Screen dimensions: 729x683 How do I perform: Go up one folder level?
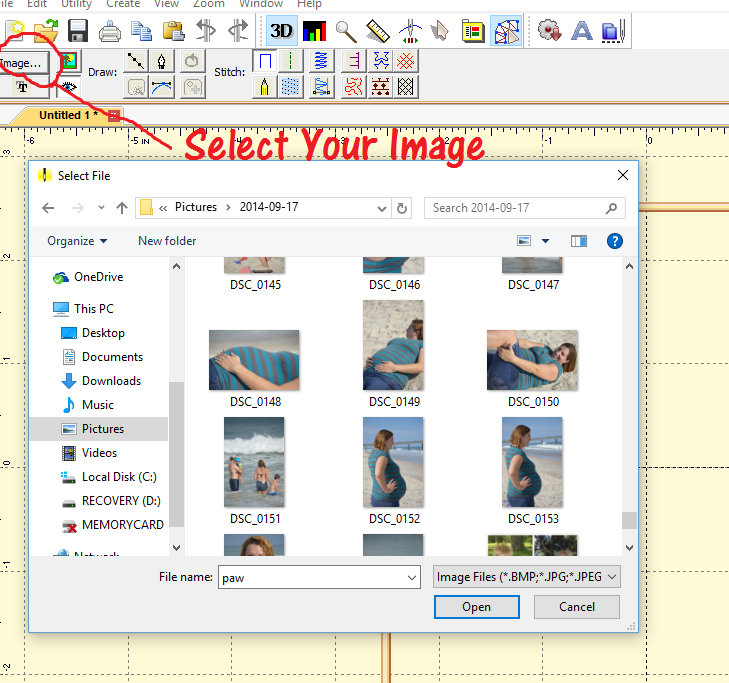[x=122, y=208]
